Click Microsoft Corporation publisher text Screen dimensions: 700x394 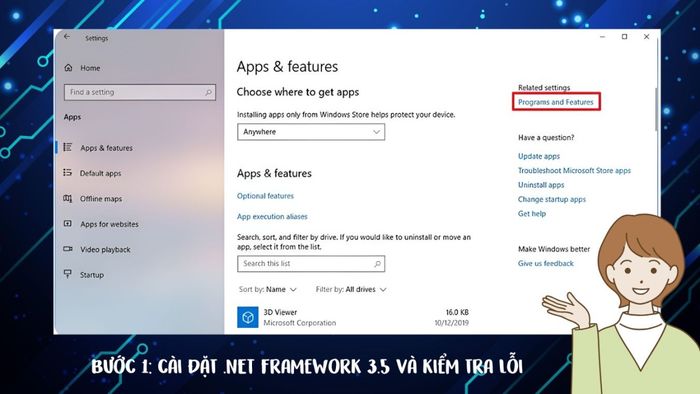pos(300,323)
